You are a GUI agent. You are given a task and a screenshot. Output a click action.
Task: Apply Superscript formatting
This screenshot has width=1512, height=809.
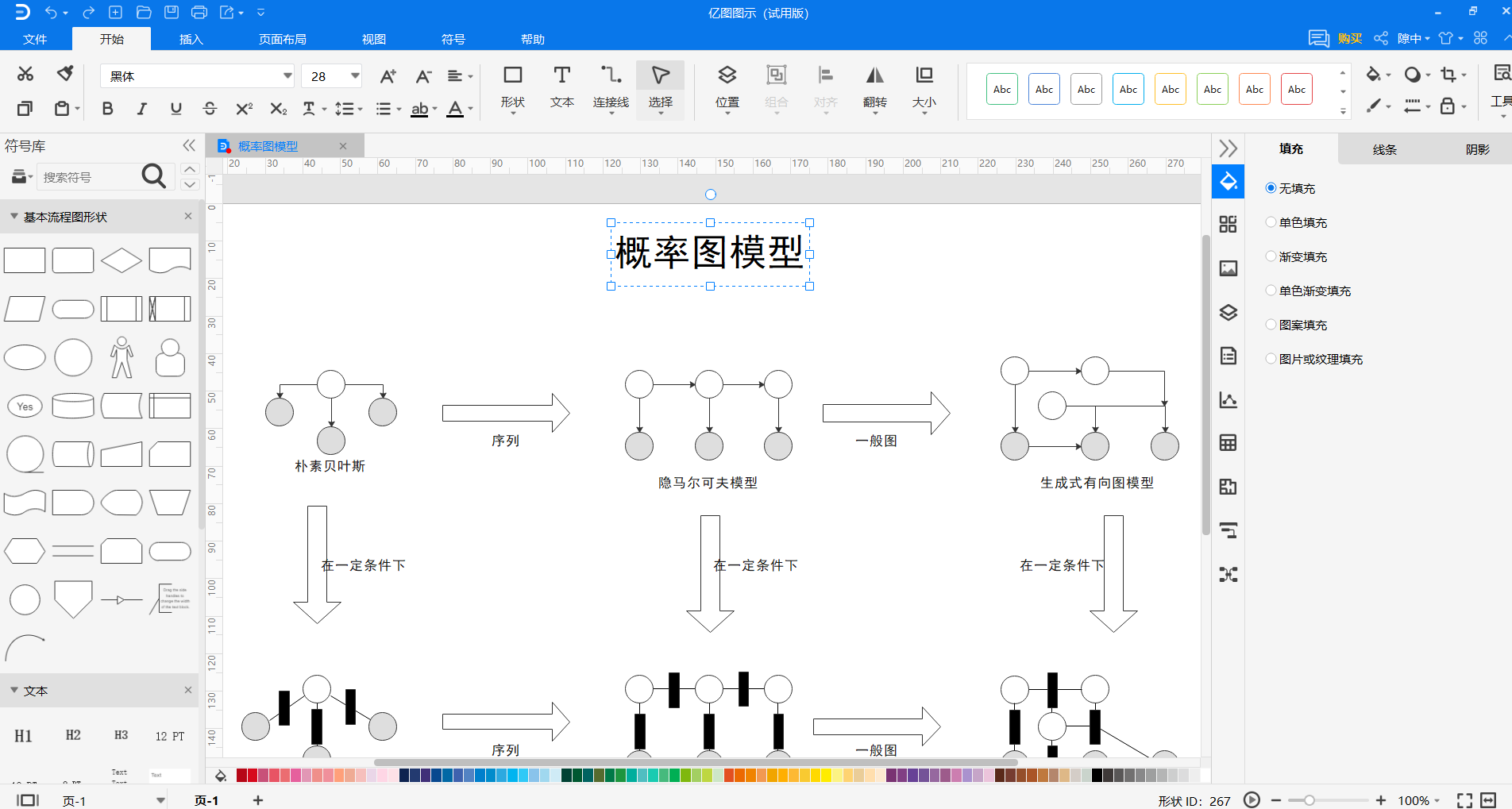[x=244, y=109]
